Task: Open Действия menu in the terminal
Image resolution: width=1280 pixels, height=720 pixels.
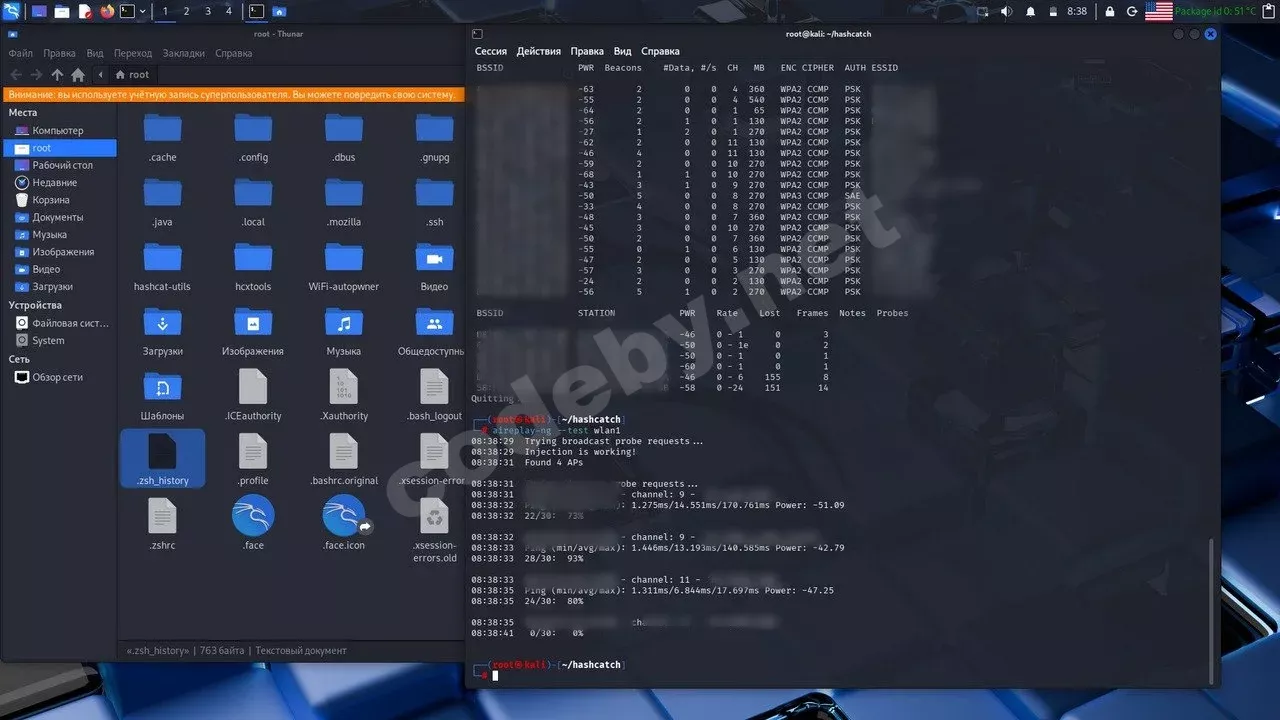Action: tap(539, 51)
